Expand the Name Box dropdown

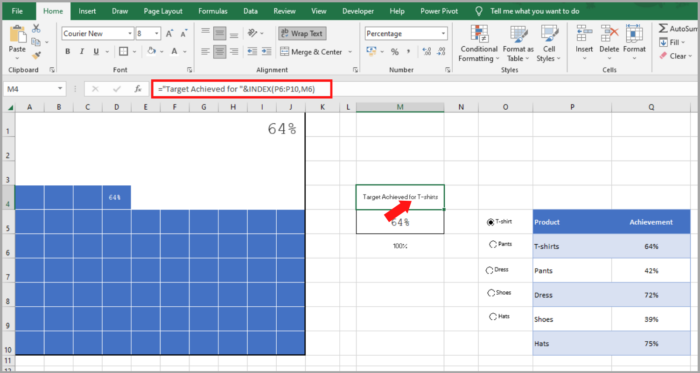click(60, 89)
